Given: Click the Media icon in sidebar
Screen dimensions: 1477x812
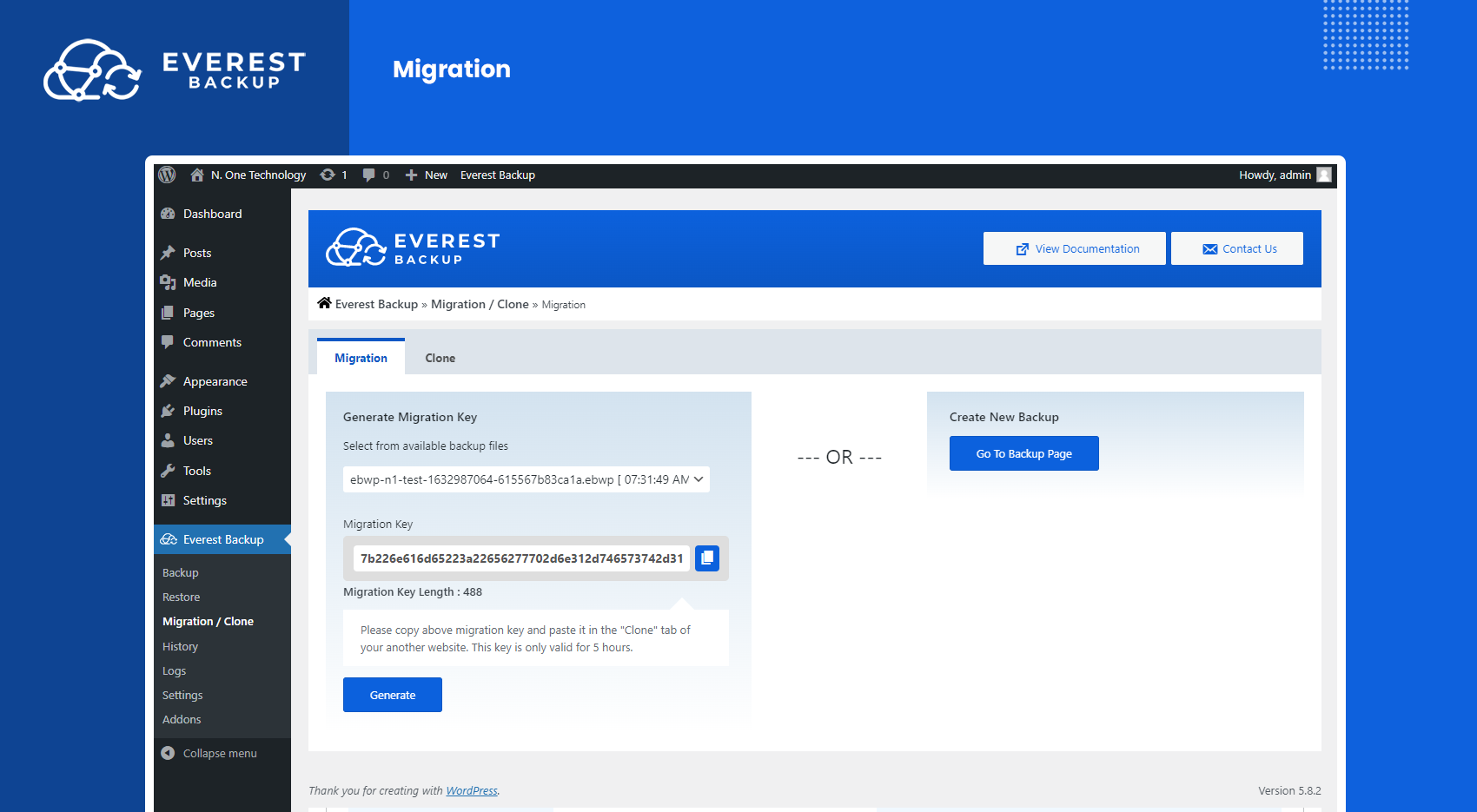Looking at the screenshot, I should point(168,282).
